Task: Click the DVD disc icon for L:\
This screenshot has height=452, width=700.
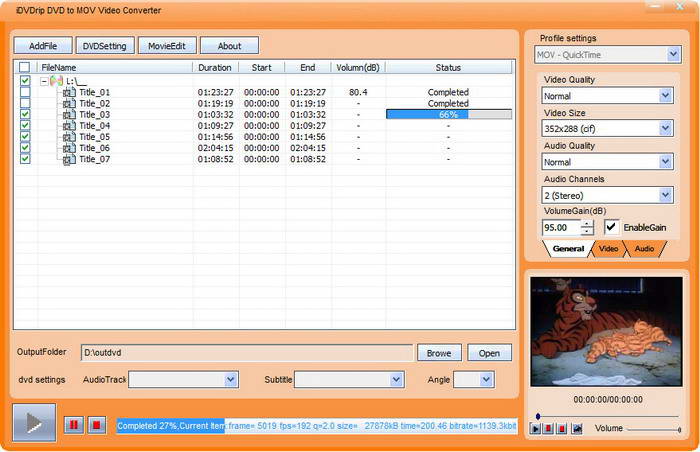Action: tap(56, 81)
